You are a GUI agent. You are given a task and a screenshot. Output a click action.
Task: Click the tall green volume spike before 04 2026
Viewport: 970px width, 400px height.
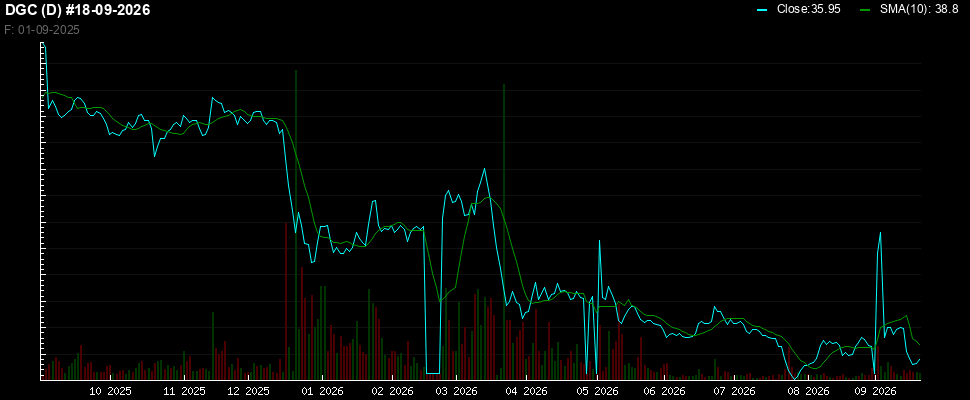point(504,231)
